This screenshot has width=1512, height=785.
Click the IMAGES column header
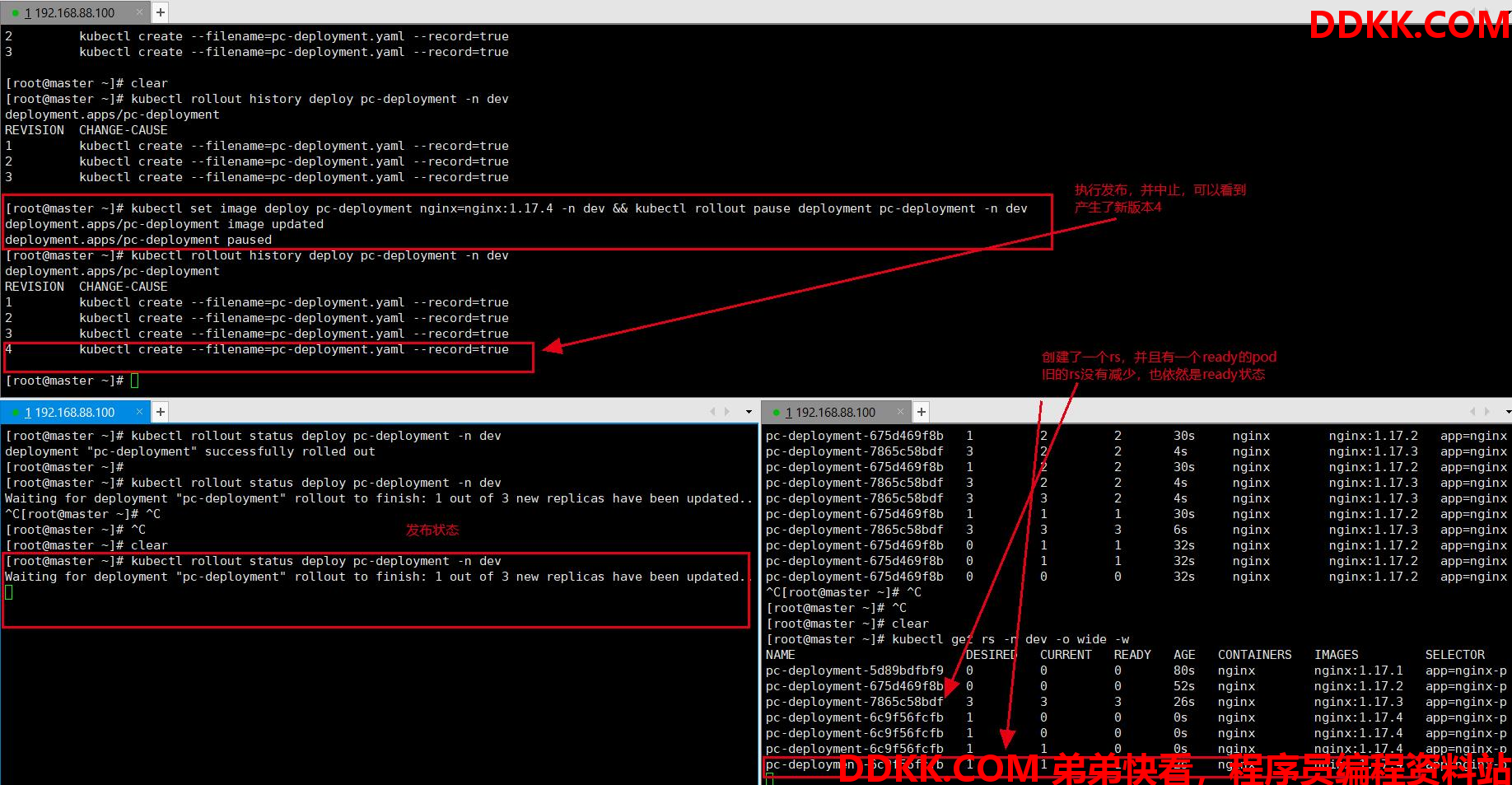click(x=1337, y=655)
